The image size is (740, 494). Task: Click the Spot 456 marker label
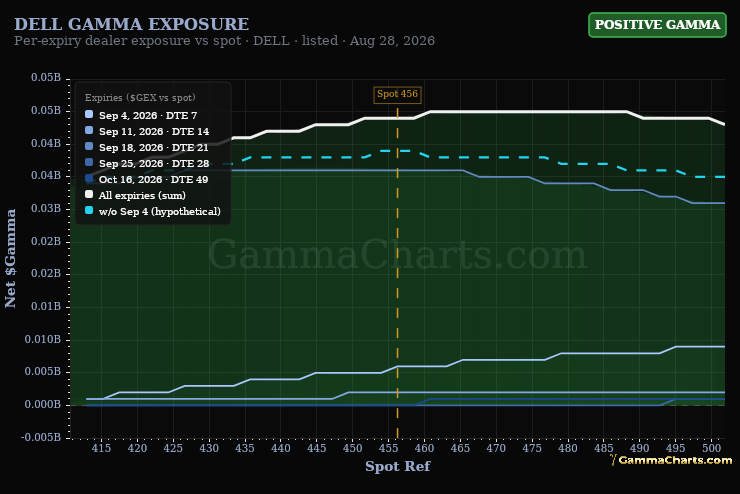[x=397, y=94]
